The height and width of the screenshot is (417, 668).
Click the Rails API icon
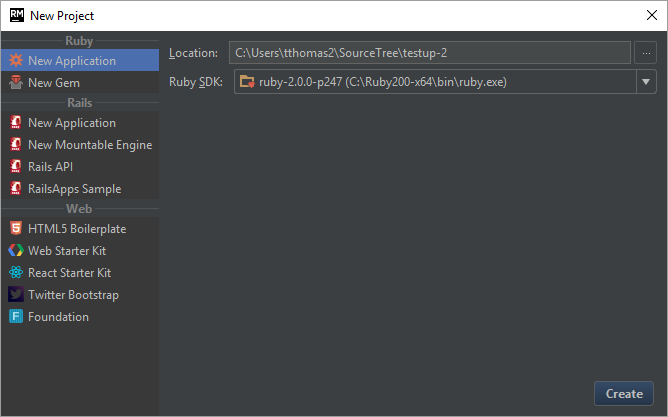pos(16,167)
